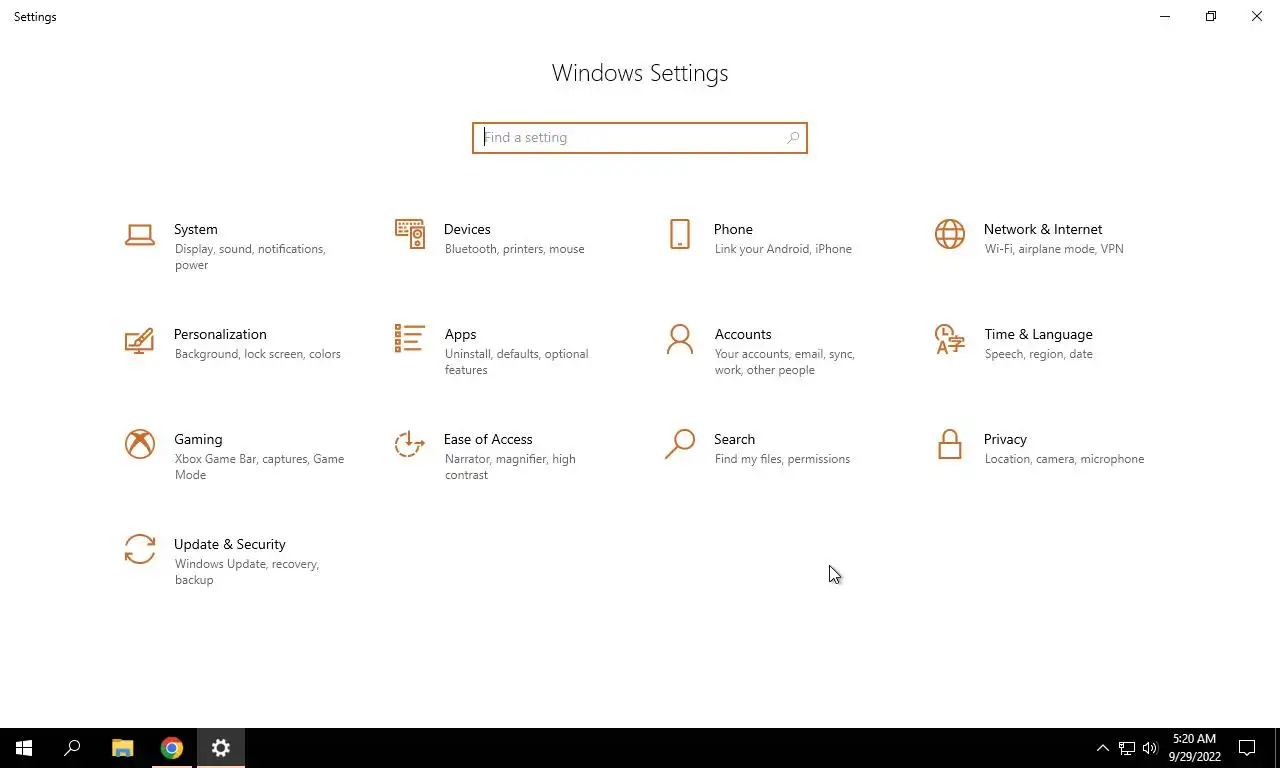
Task: Open the Search settings title
Action: point(734,439)
